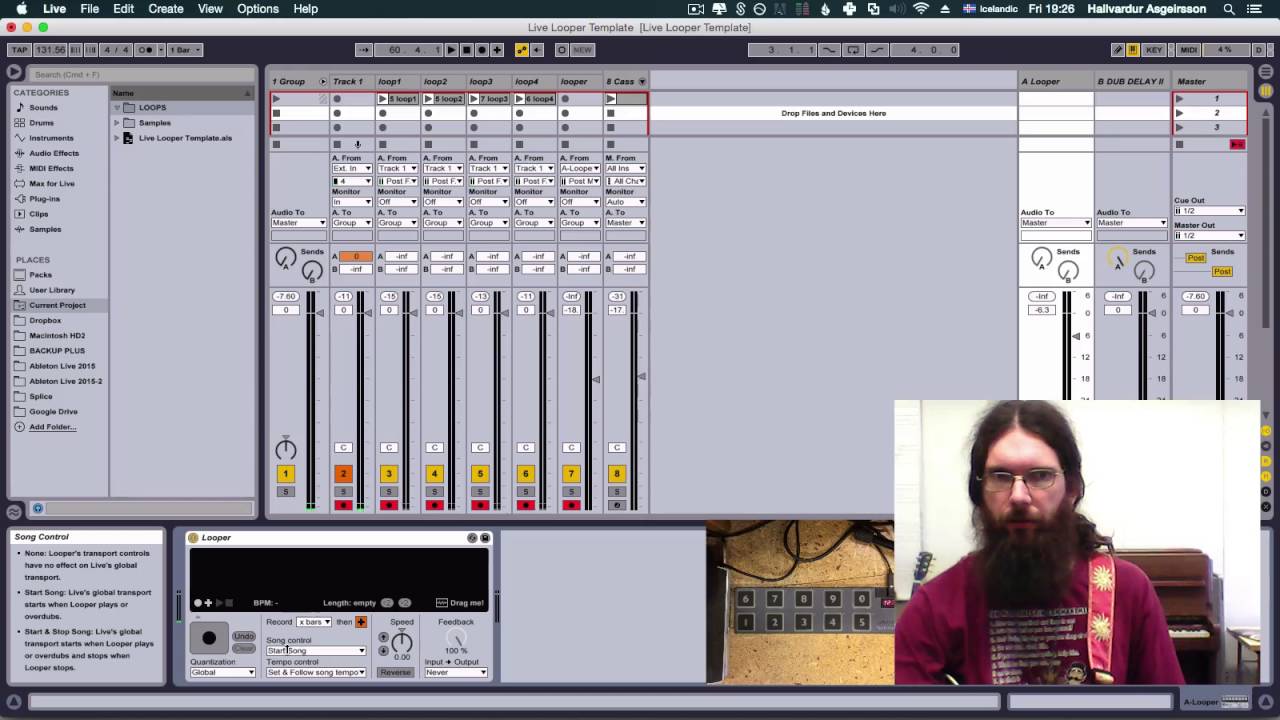Open User Library in Places
Screen dimensions: 1280x720
tap(52, 290)
